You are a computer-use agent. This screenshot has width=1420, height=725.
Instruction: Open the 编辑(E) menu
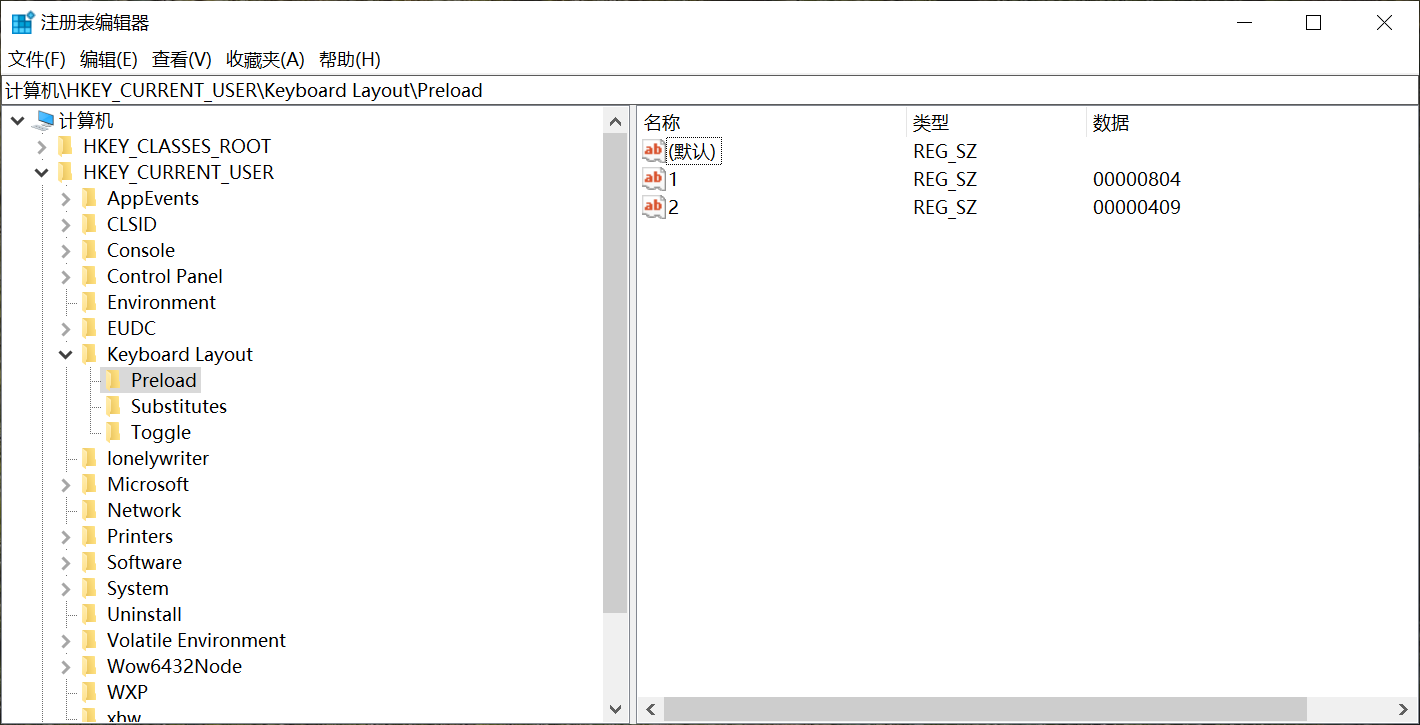click(x=109, y=60)
